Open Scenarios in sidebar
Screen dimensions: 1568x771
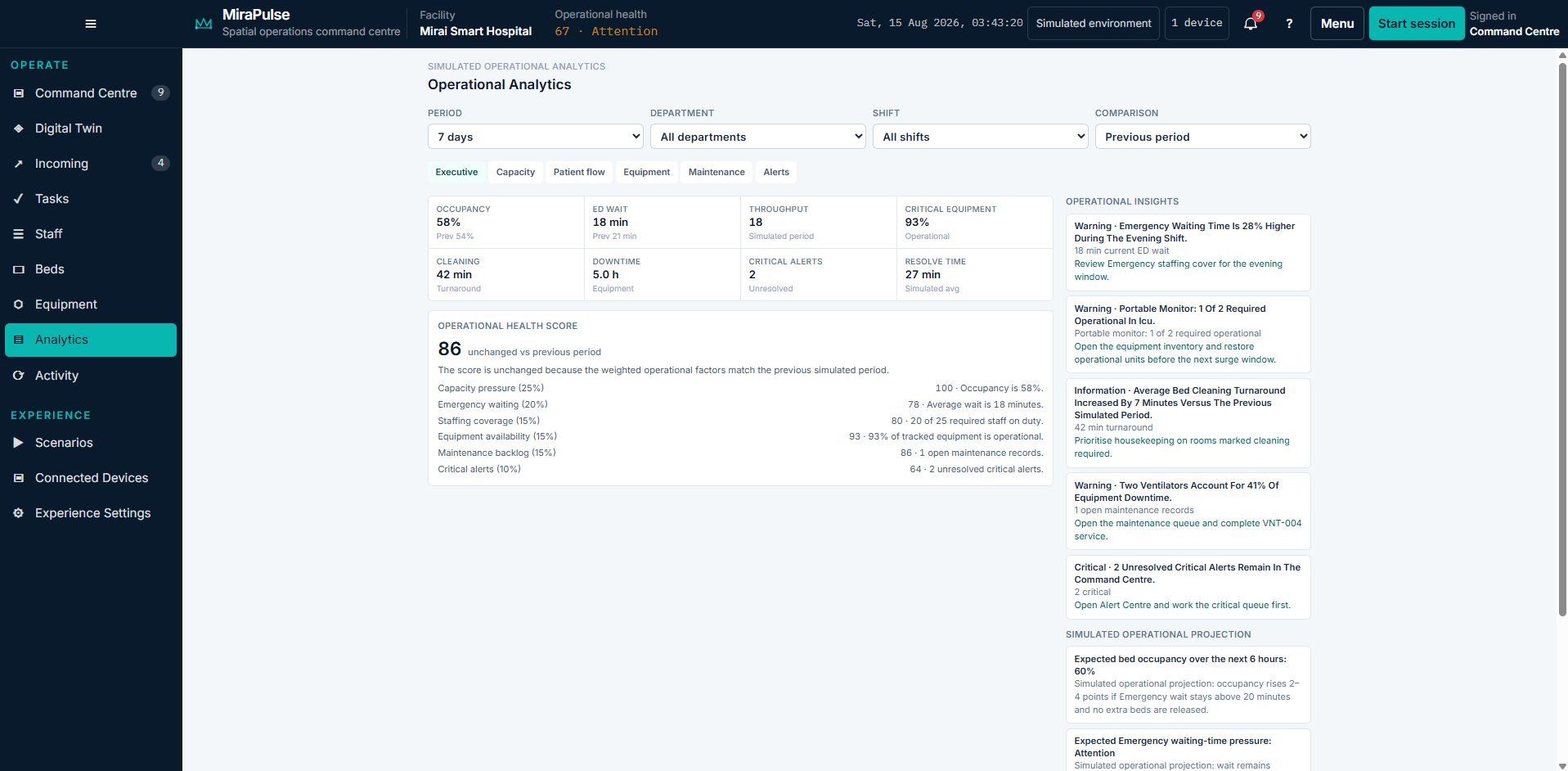coord(91,443)
